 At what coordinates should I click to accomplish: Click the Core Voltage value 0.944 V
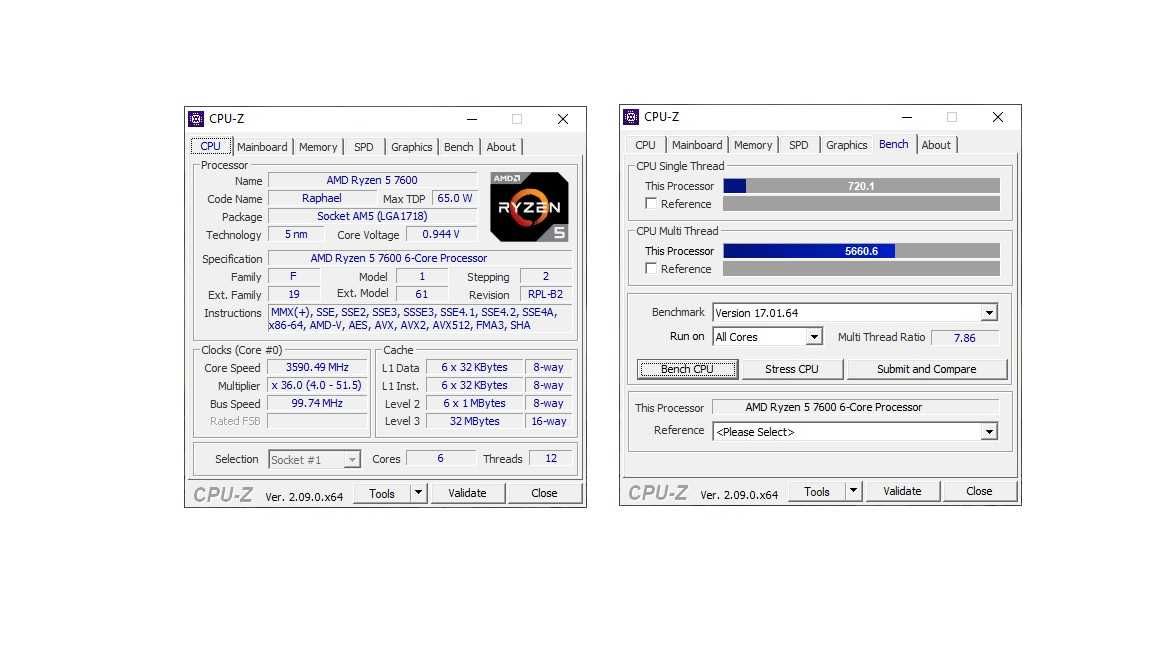pos(441,234)
